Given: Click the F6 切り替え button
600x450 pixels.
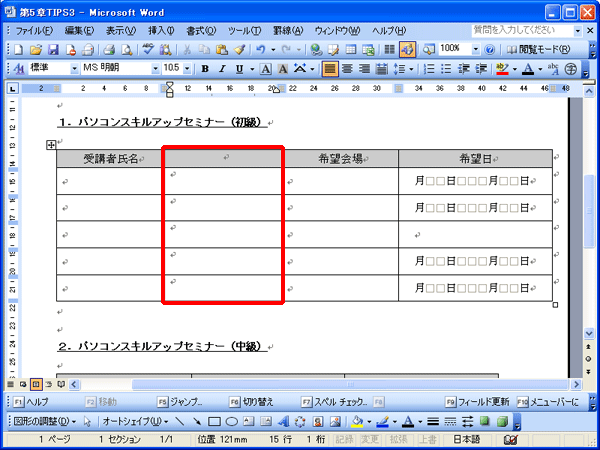Looking at the screenshot, I should coord(251,402).
